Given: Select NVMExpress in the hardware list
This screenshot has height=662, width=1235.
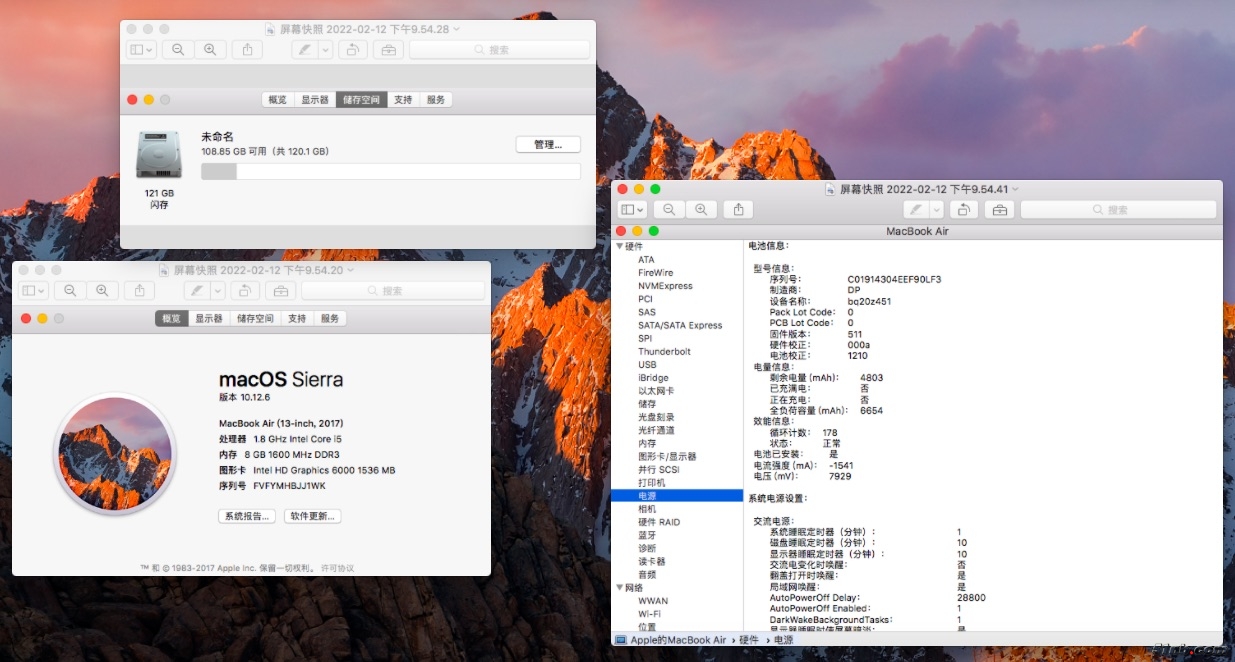Looking at the screenshot, I should (665, 286).
